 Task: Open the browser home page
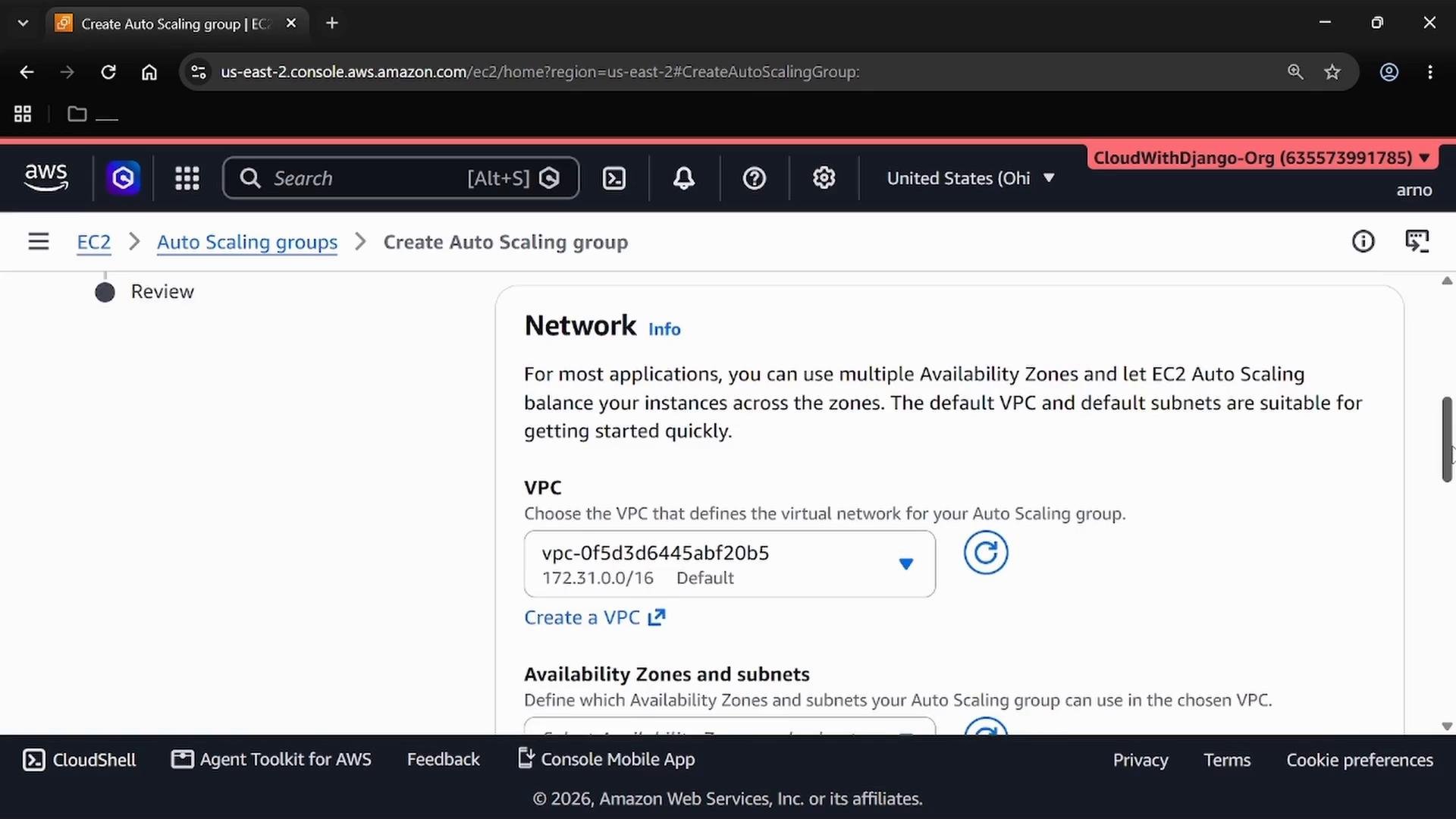(149, 72)
